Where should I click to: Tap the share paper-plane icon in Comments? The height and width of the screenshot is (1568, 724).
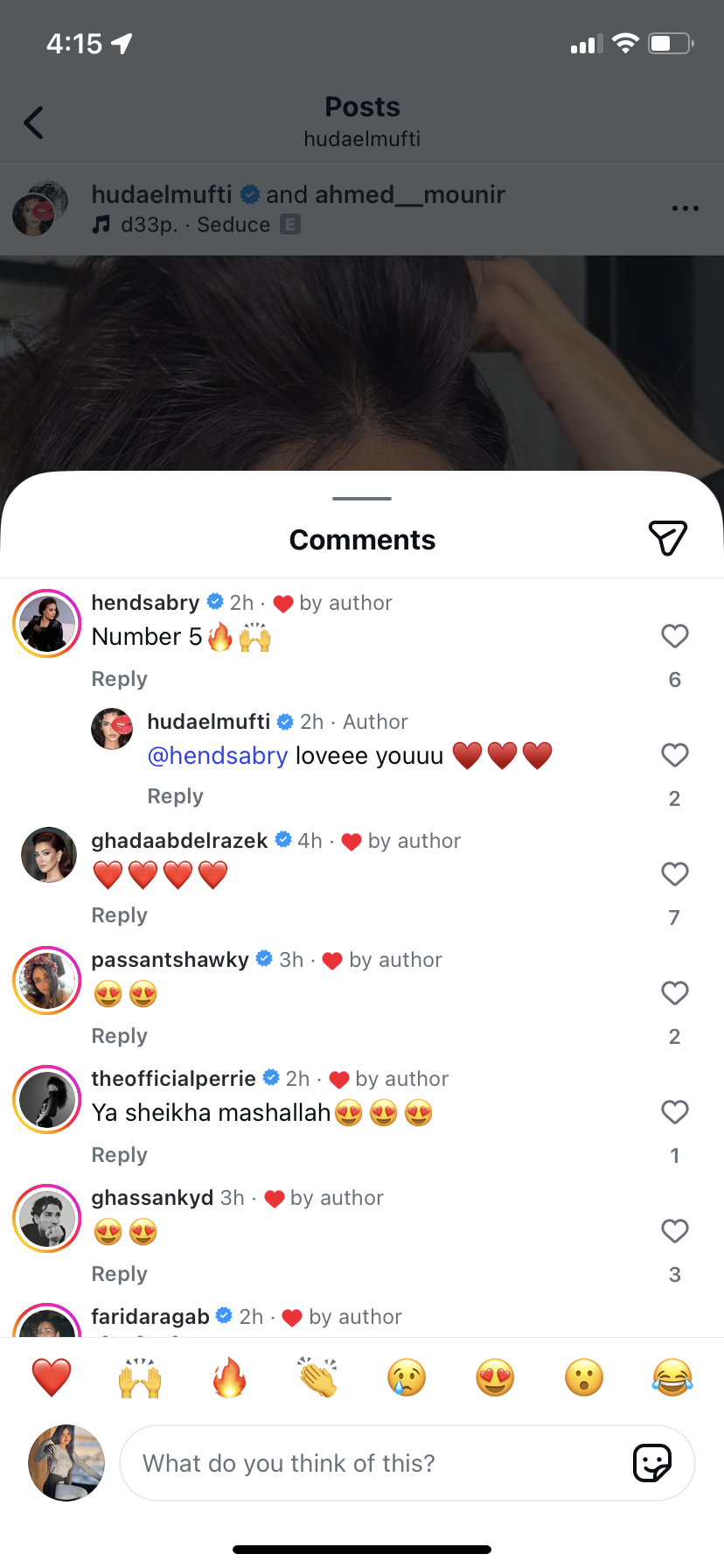667,537
